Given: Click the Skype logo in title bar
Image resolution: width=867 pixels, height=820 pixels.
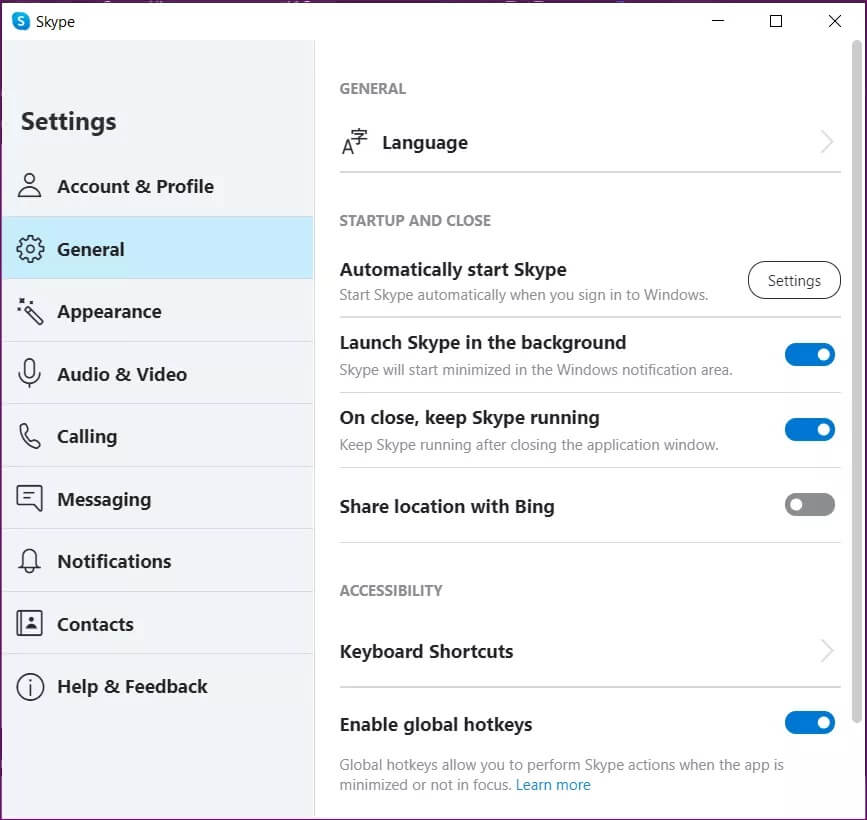Looking at the screenshot, I should pos(20,22).
